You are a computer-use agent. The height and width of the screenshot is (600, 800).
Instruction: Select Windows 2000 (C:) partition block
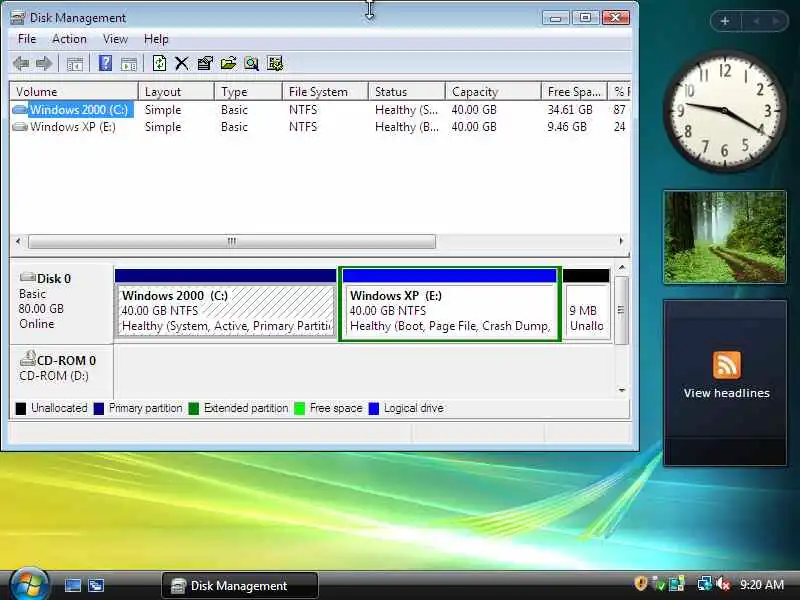coord(226,303)
